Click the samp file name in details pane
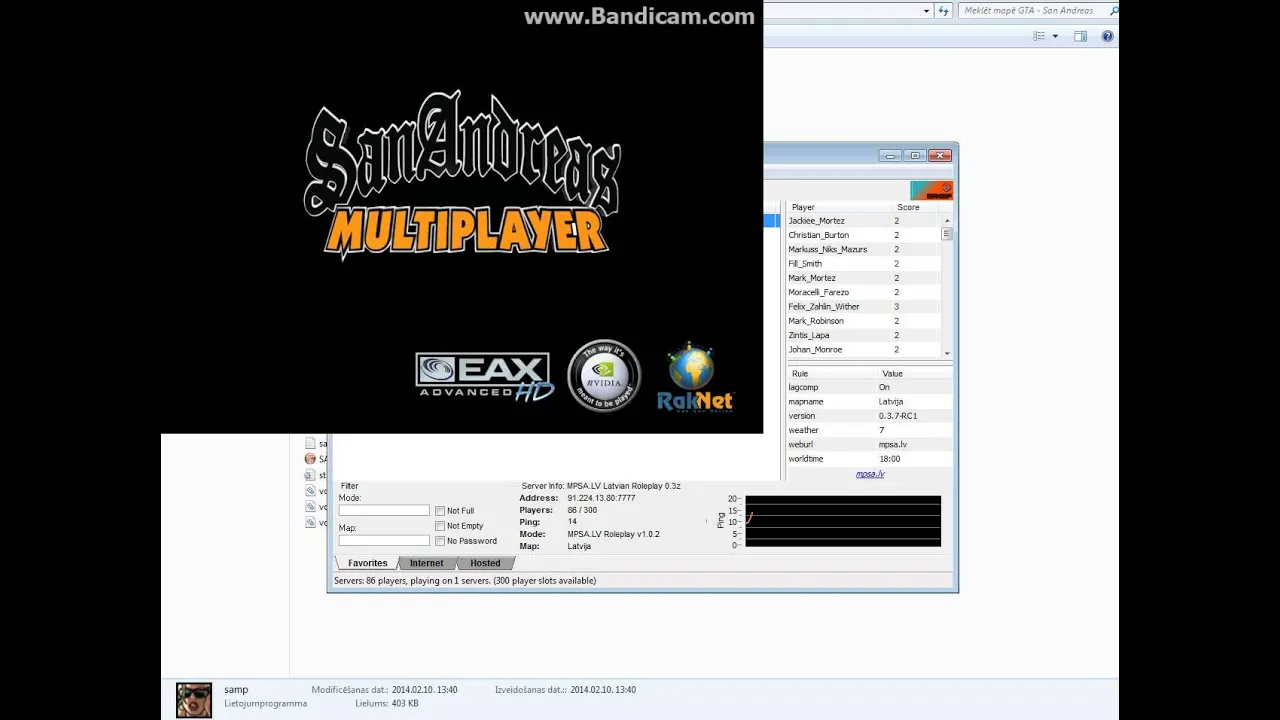1280x720 pixels. 236,689
